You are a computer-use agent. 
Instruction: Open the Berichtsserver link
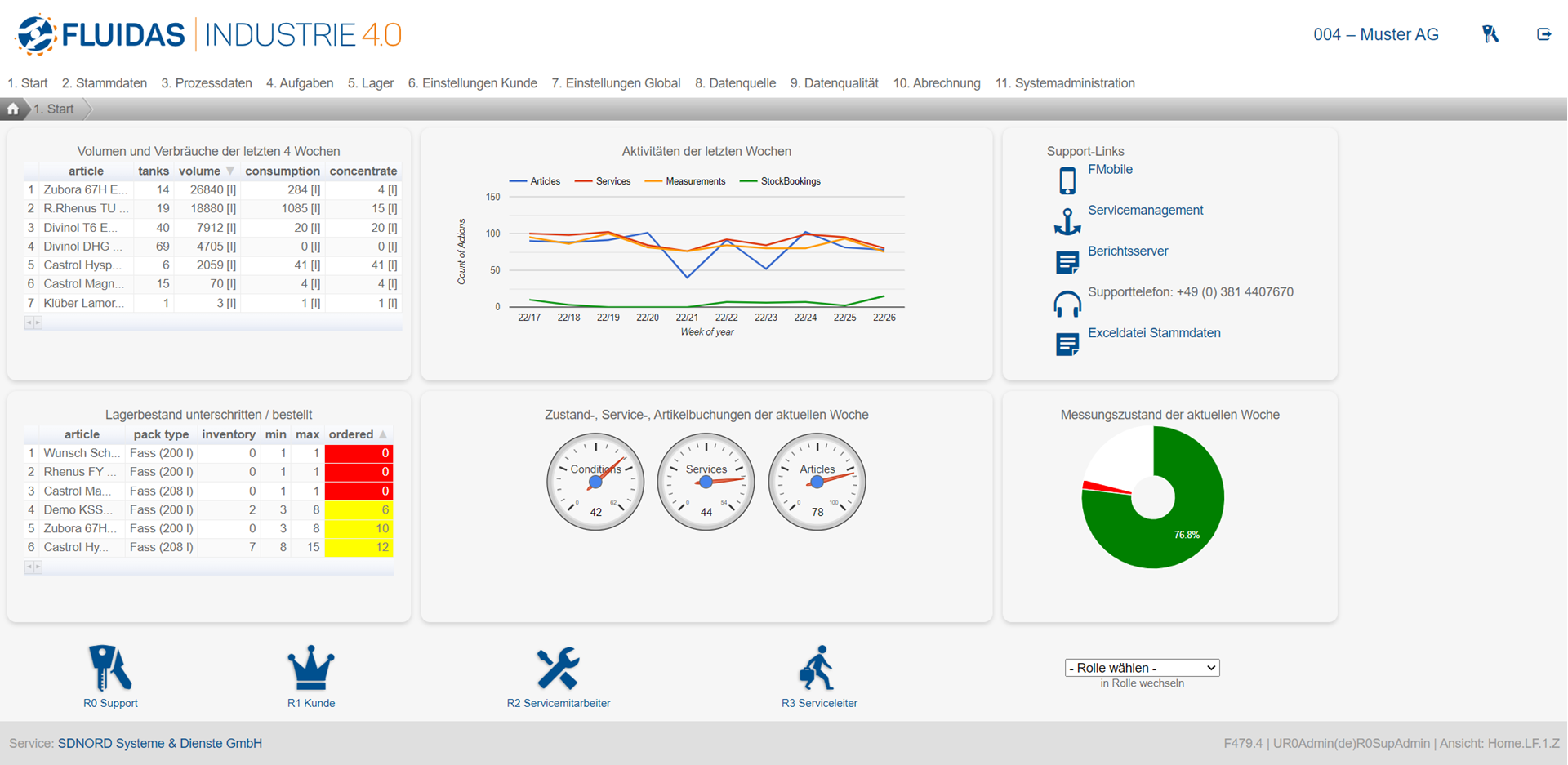tap(1128, 251)
